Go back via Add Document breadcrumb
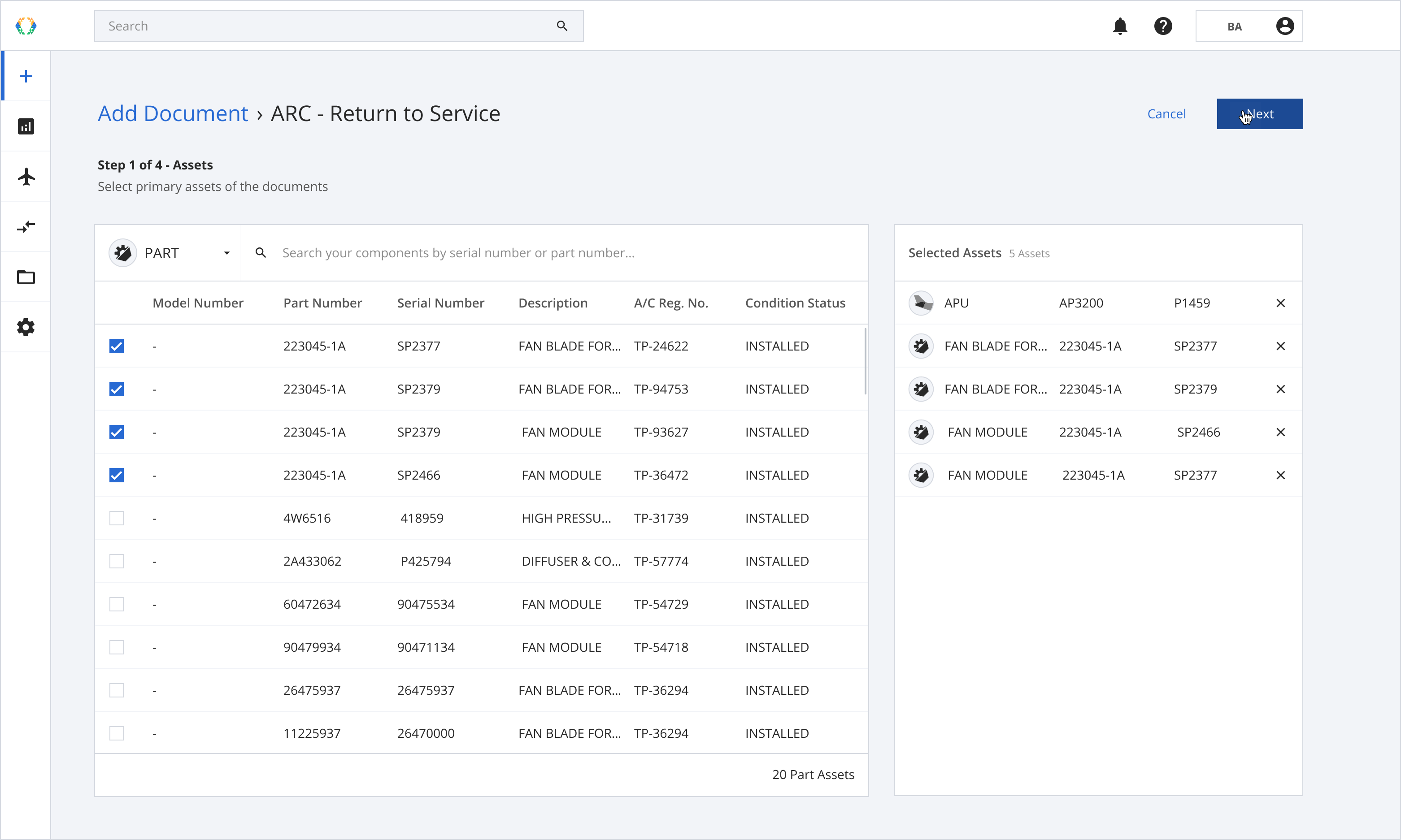This screenshot has width=1401, height=840. click(173, 114)
